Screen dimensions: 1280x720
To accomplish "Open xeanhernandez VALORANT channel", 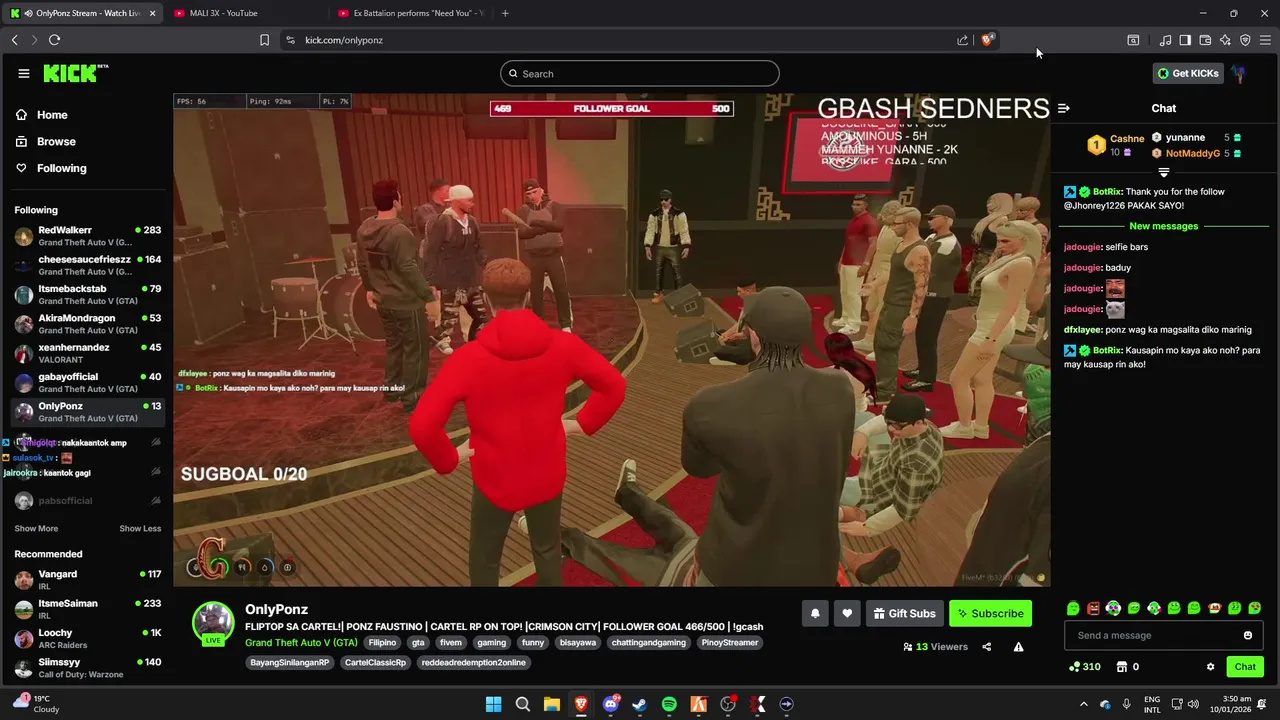I will (x=88, y=353).
